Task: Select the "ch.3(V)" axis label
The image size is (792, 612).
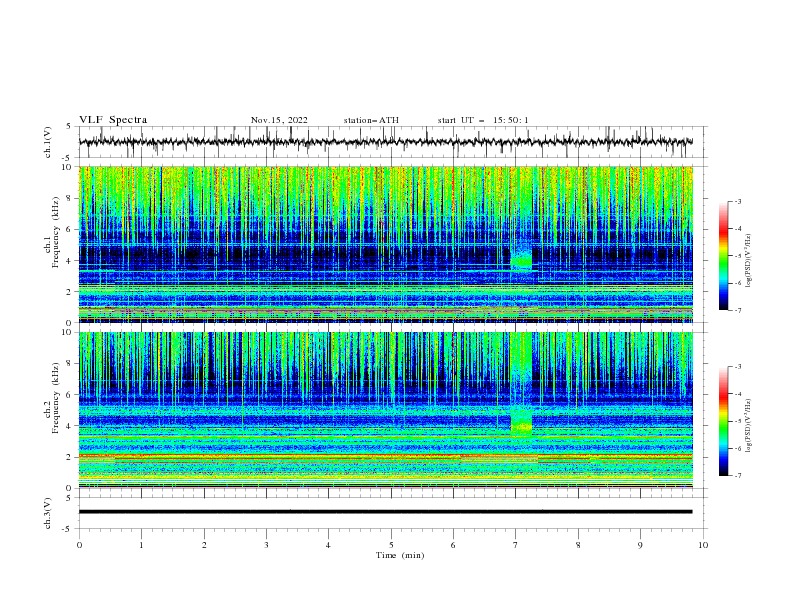Action: coord(48,513)
